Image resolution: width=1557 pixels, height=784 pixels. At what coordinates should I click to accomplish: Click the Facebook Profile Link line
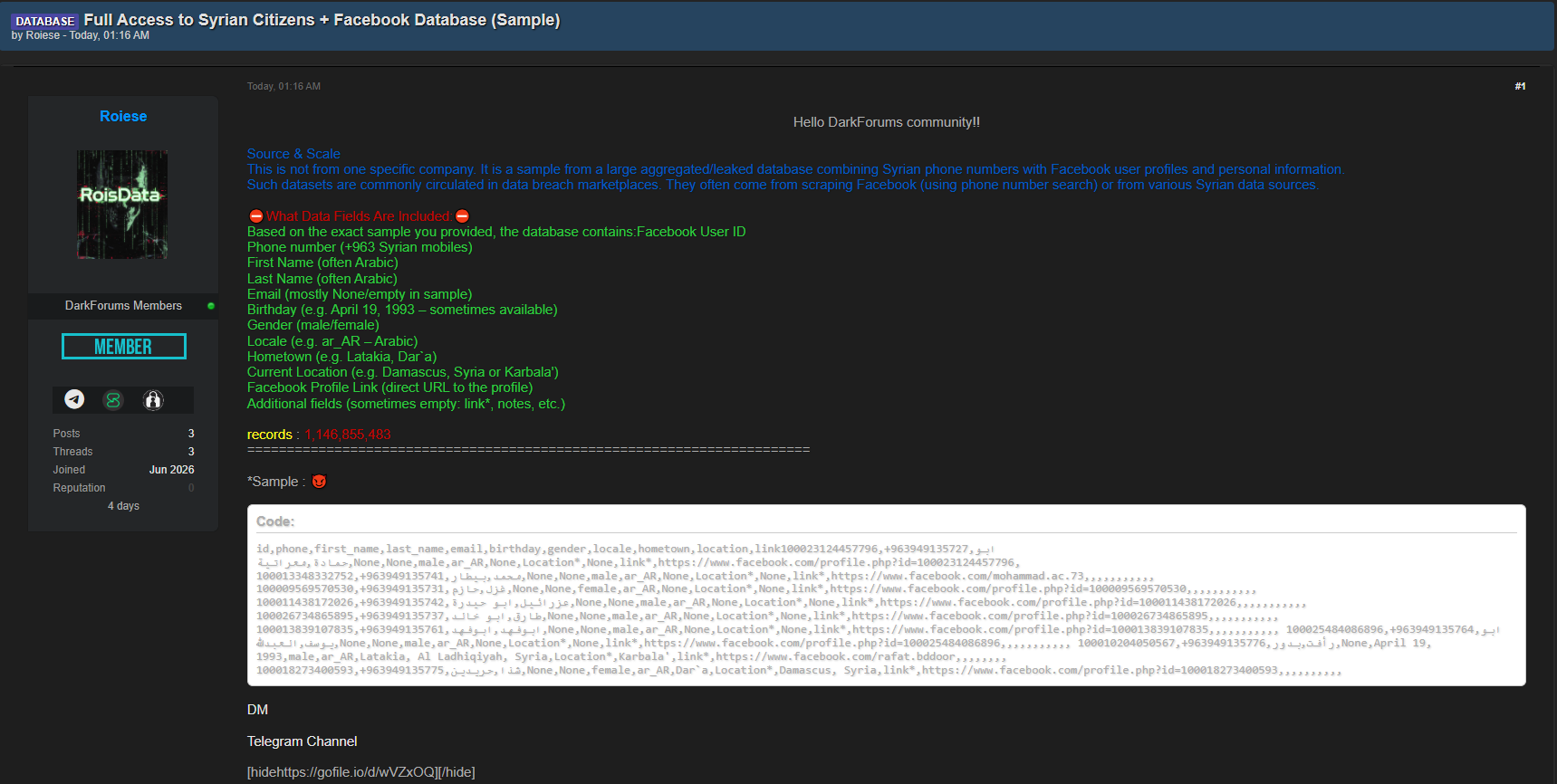(390, 387)
